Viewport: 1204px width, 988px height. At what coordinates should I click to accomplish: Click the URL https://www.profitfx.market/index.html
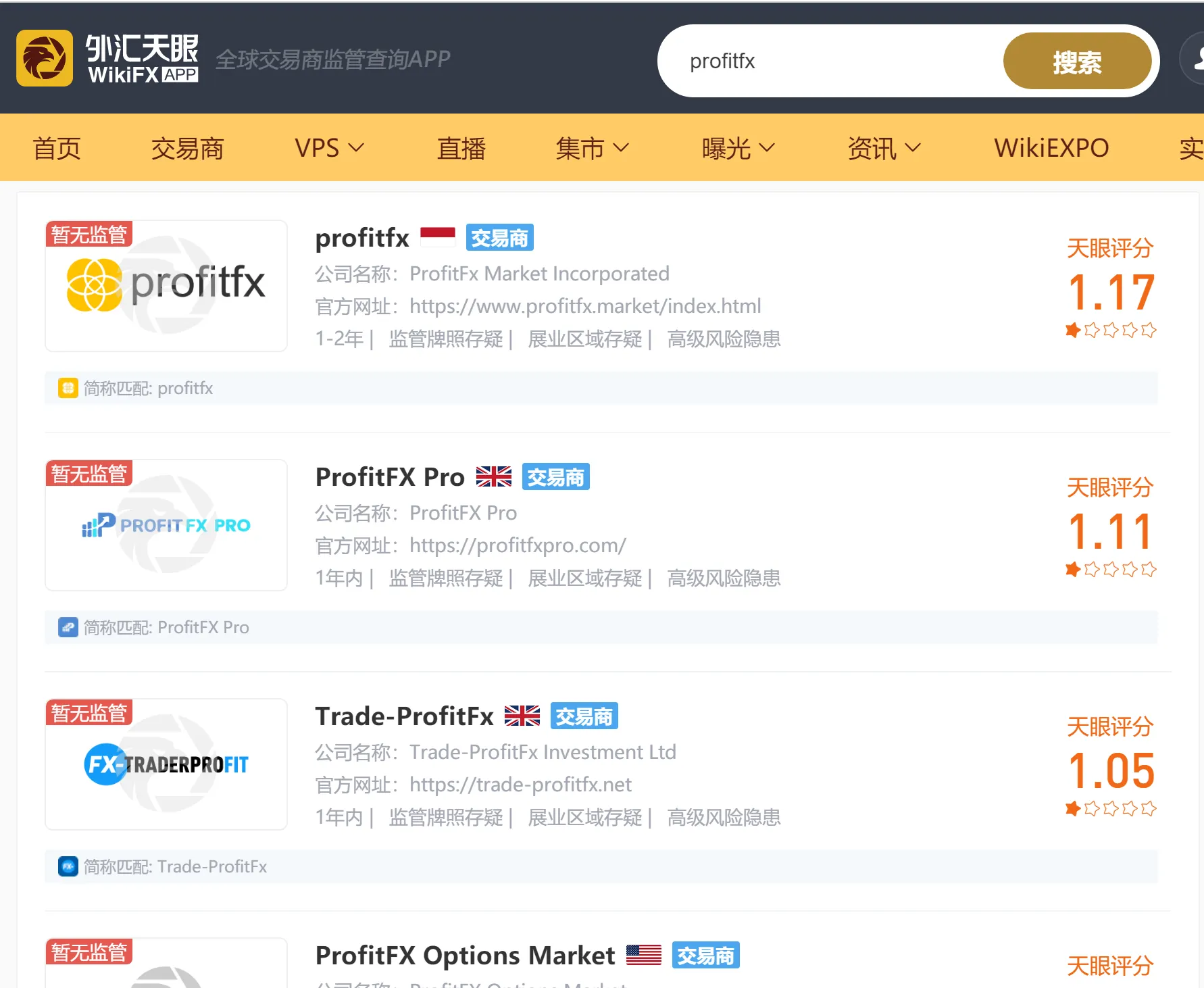[585, 306]
